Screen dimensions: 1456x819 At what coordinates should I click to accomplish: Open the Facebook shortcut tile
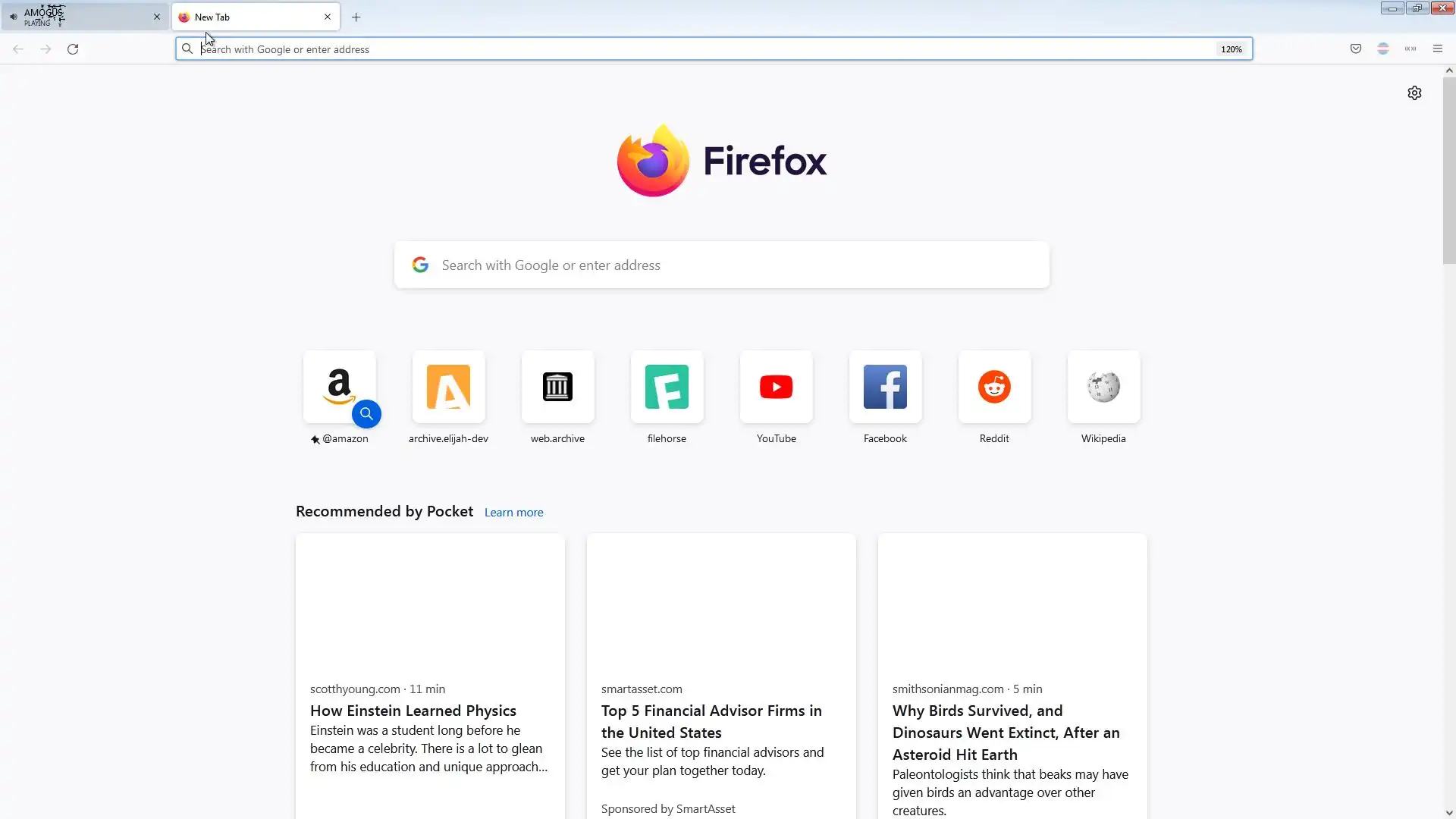(885, 388)
